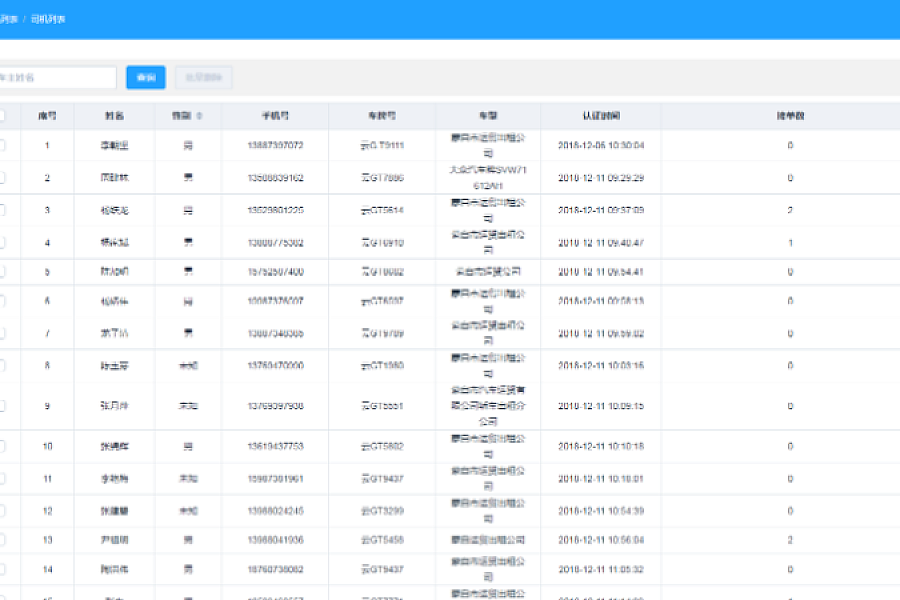Click the greyed-out batch delete button
Viewport: 900px width, 600px height.
pos(204,78)
